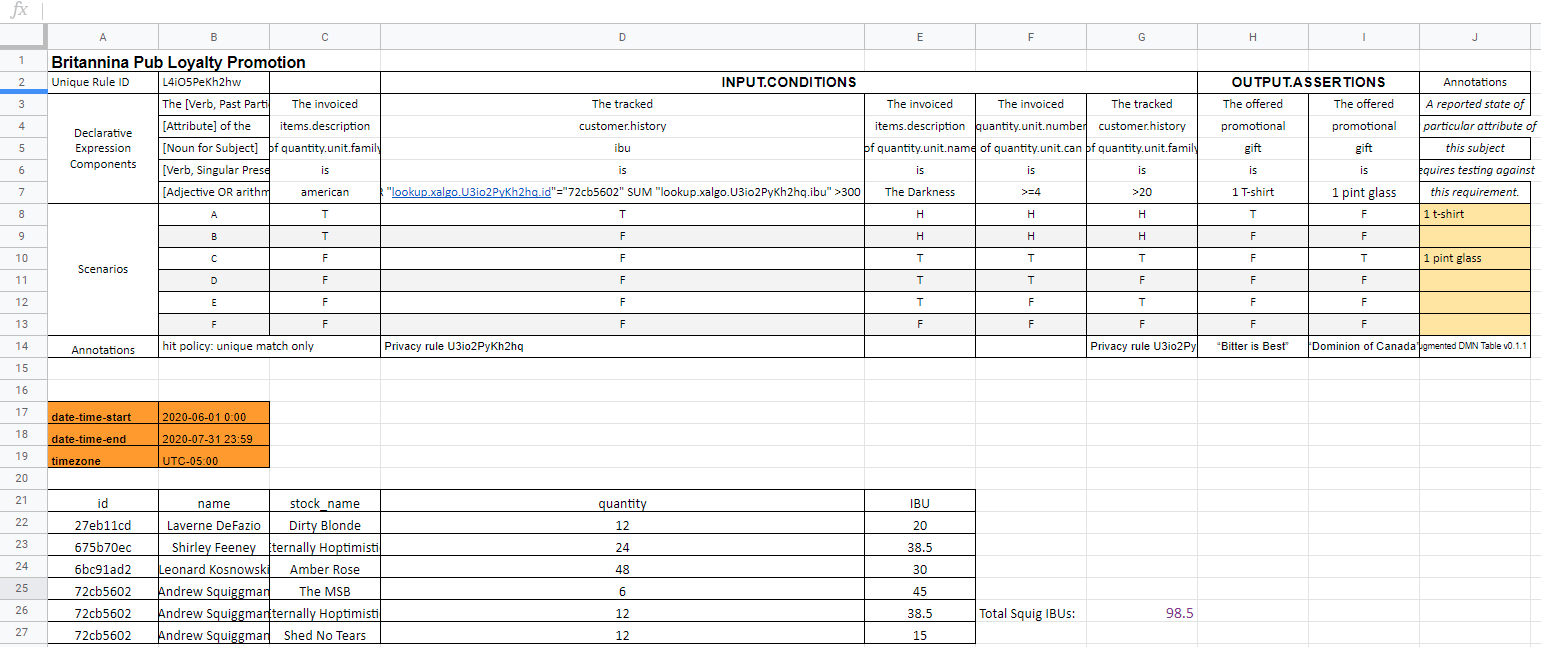Click the Unique Rule ID label cell
The image size is (1541, 647).
[x=103, y=82]
